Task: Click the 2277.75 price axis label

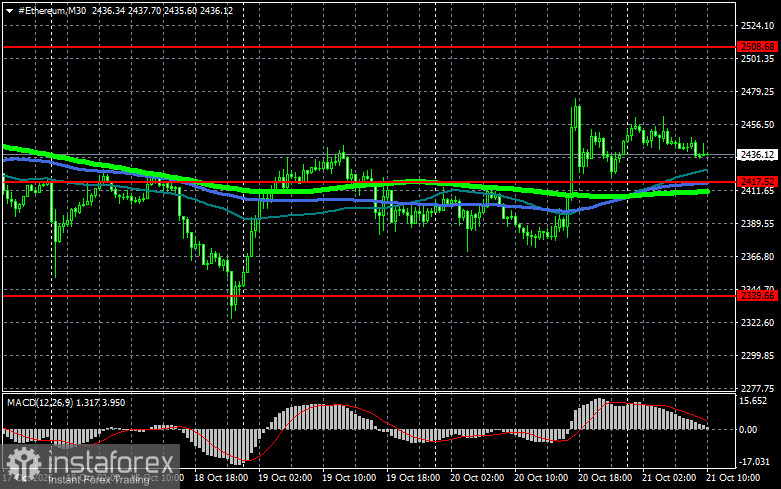Action: (758, 388)
